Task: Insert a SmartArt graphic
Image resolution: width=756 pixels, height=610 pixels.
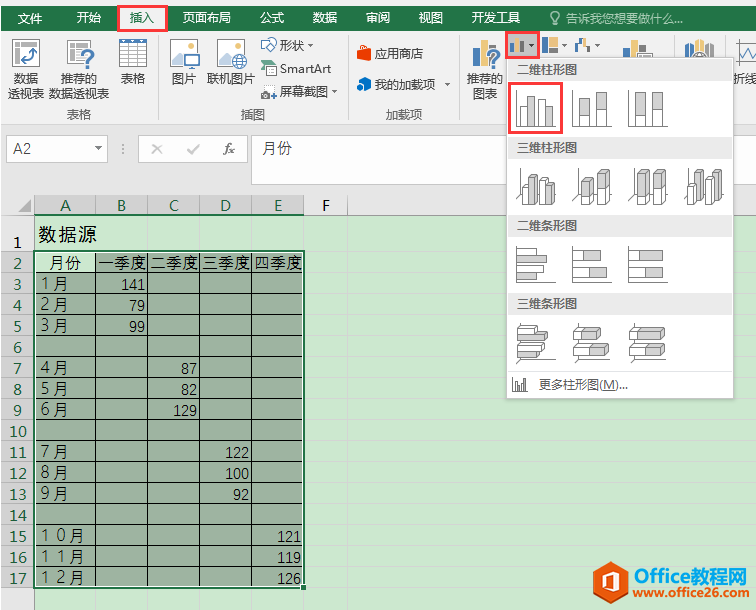Action: (296, 68)
